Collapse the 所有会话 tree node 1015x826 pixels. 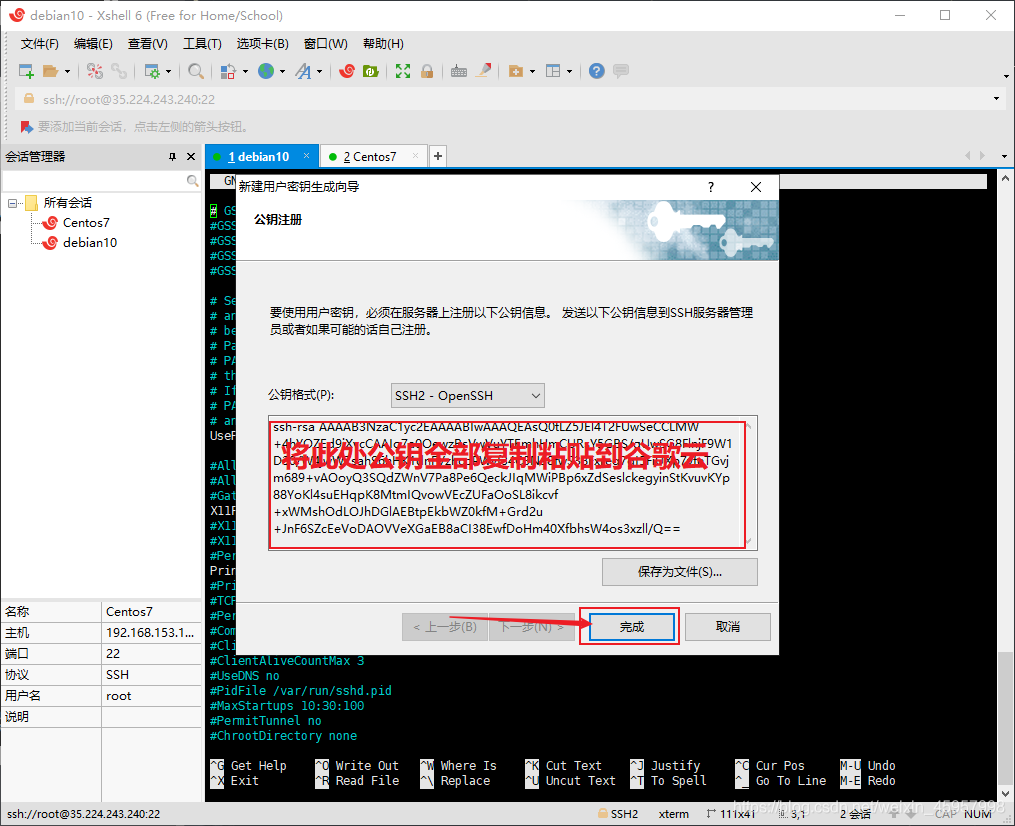pyautogui.click(x=12, y=203)
